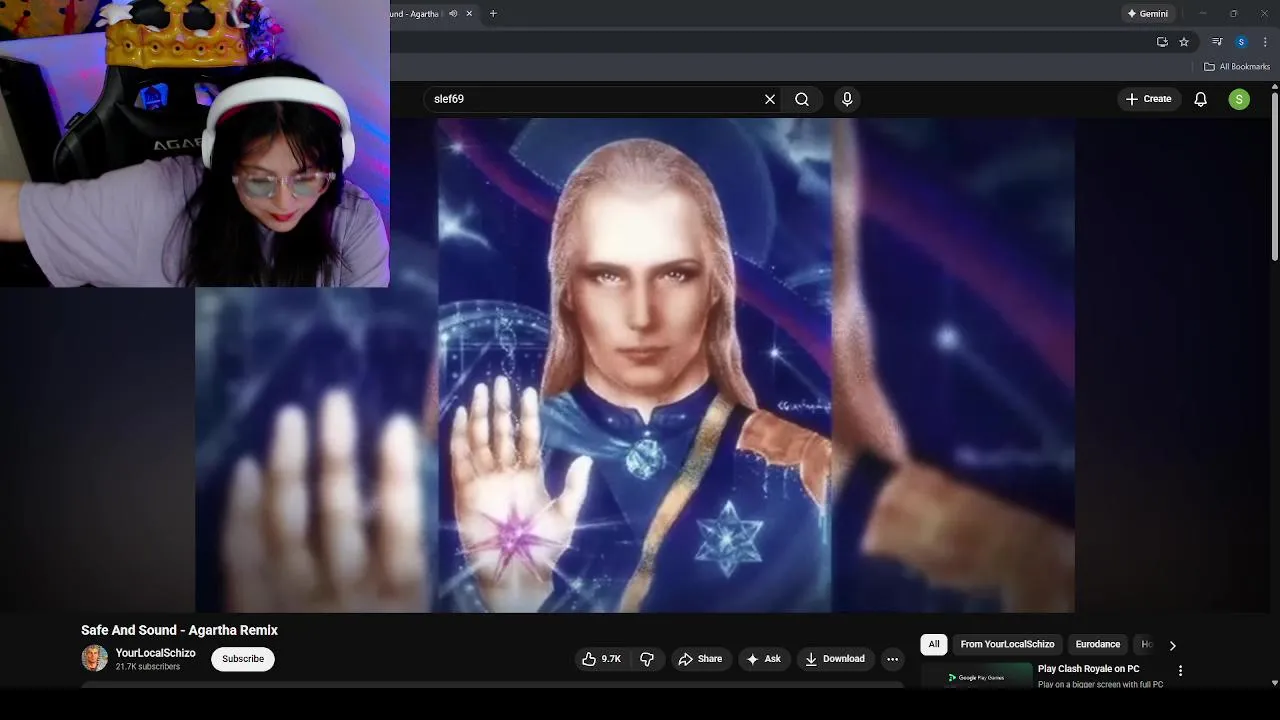Click the YourLocalSchizo channel avatar
1280x720 pixels.
coord(94,658)
